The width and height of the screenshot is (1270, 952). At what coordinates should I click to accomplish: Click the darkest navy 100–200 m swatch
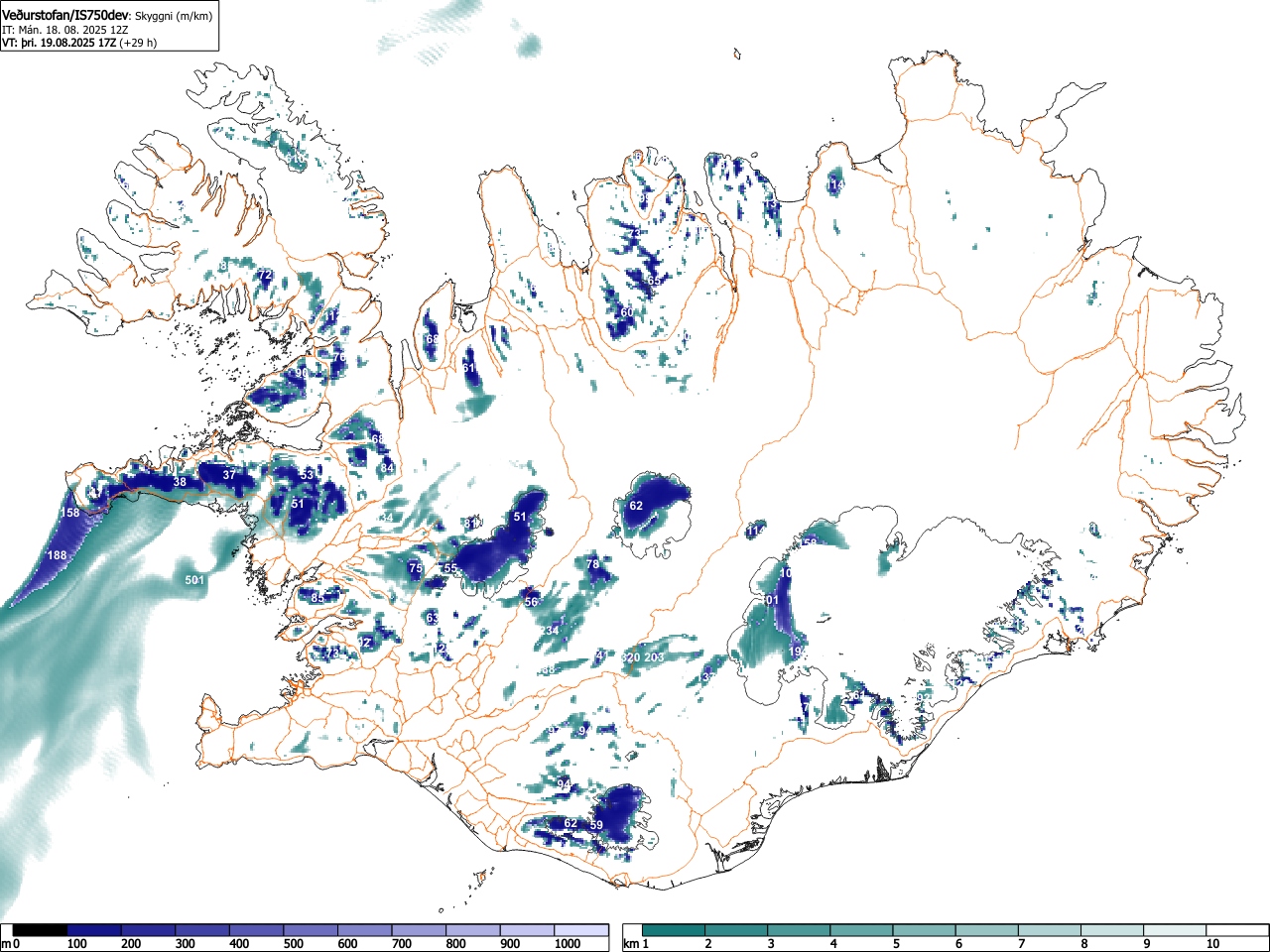(94, 930)
